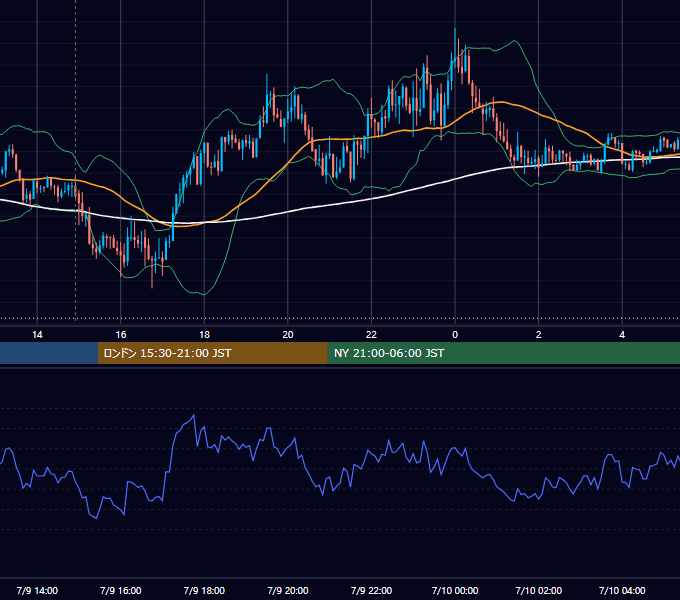Click hour label 14 on upper axis
This screenshot has height=600, width=680.
coord(37,335)
